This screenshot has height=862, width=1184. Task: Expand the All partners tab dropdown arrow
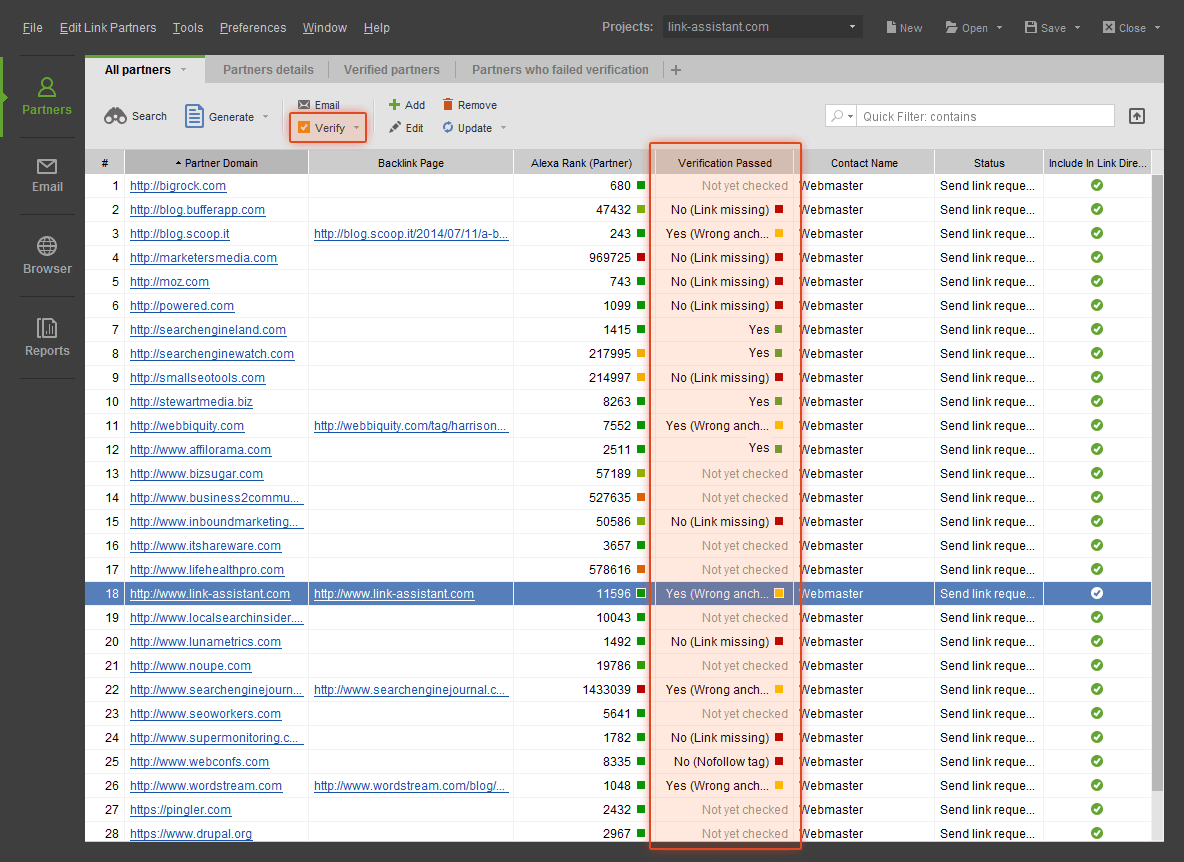[183, 69]
